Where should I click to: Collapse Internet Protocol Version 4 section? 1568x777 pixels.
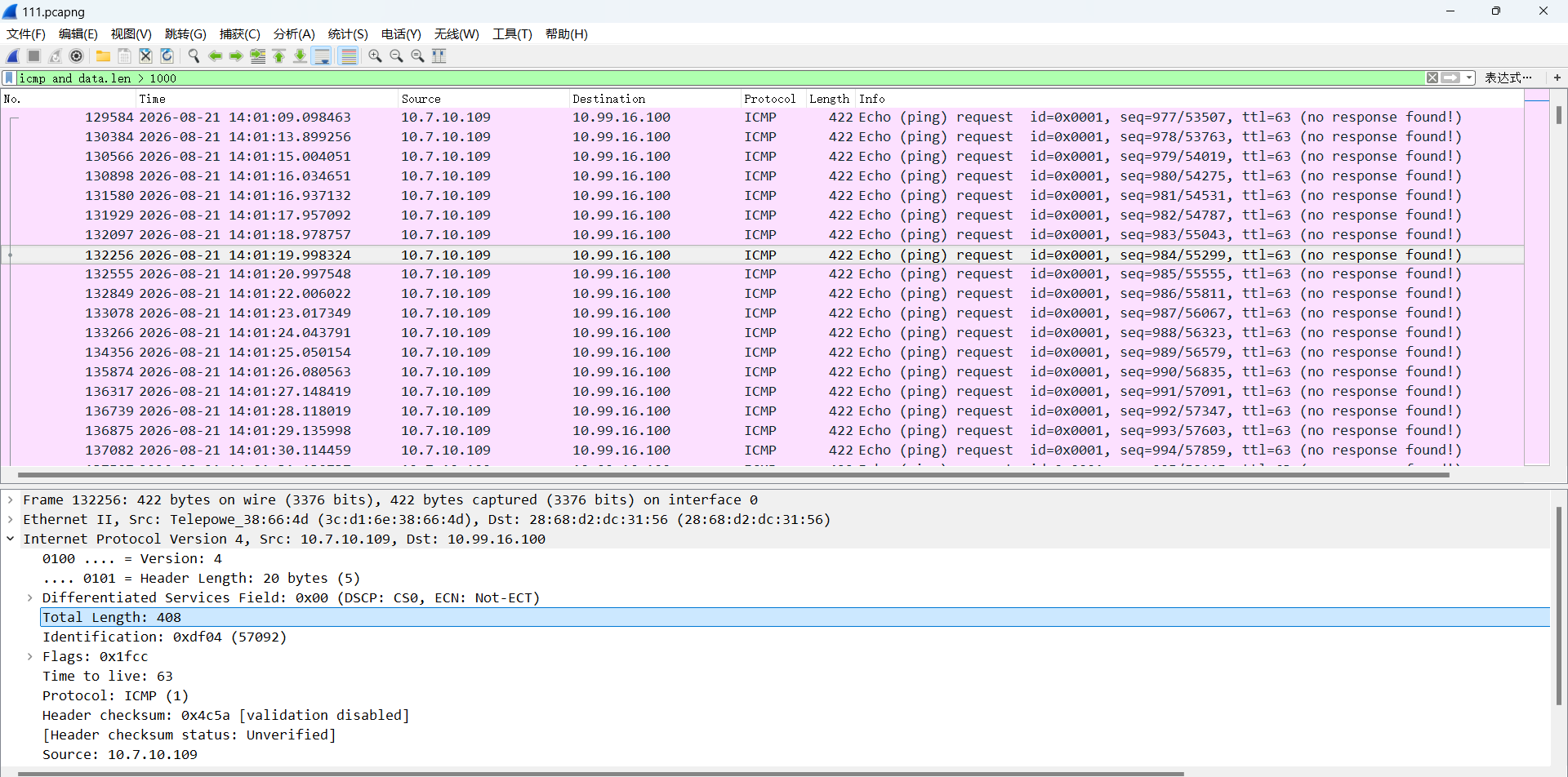coord(11,539)
